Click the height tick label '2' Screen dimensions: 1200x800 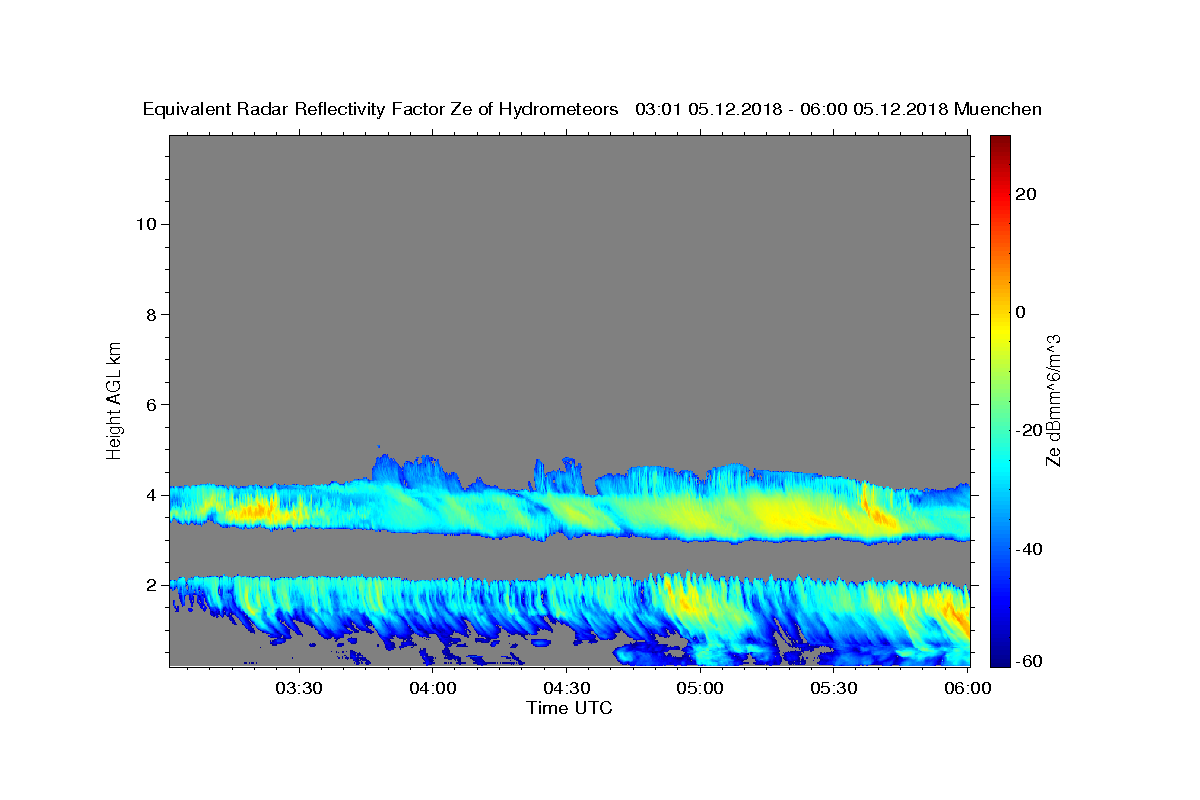(x=151, y=585)
